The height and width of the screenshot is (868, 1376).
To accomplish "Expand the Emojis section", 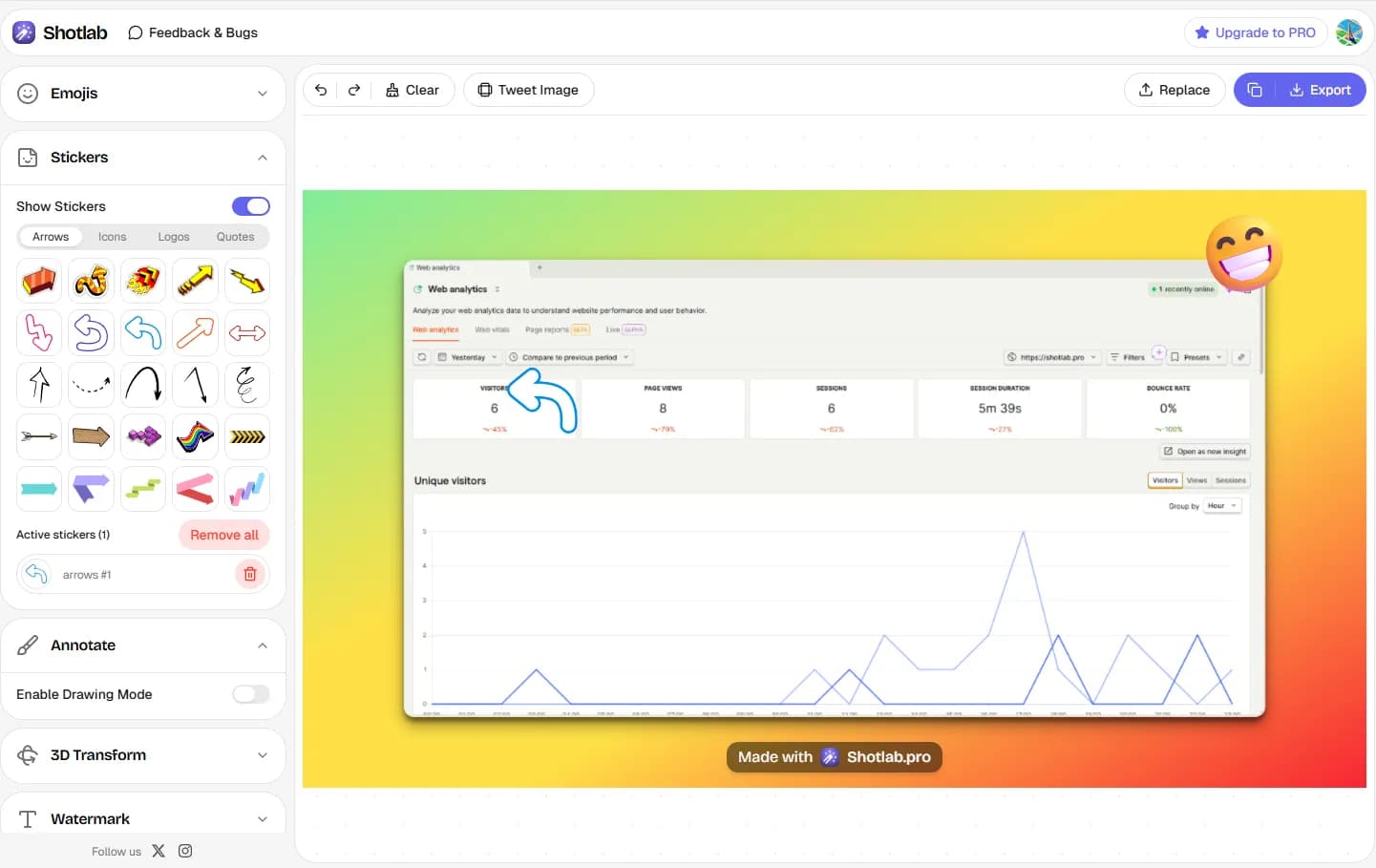I will (x=143, y=94).
